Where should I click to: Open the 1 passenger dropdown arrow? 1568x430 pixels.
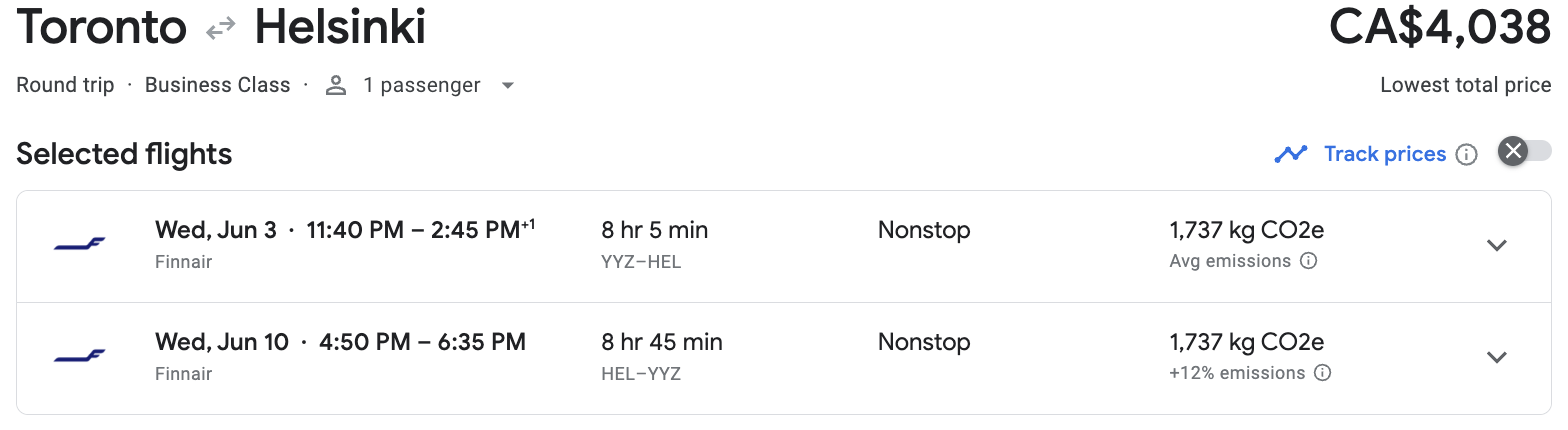click(x=507, y=86)
